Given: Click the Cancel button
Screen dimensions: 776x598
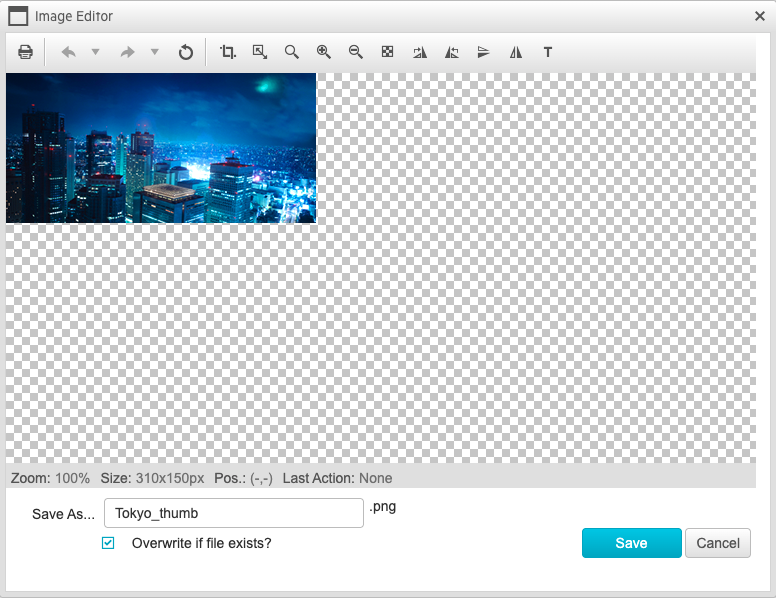Looking at the screenshot, I should pyautogui.click(x=718, y=543).
